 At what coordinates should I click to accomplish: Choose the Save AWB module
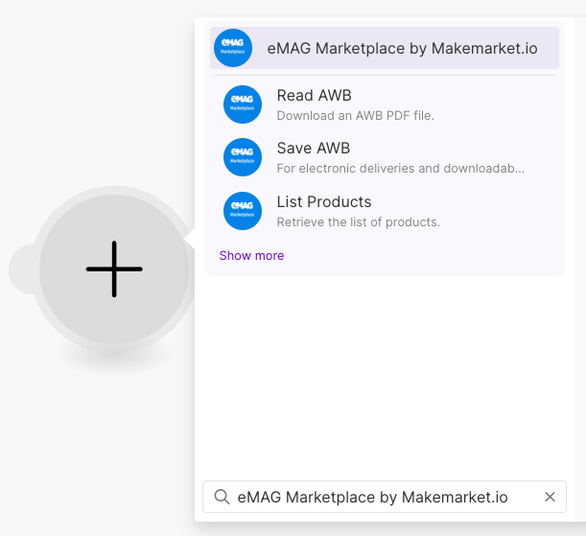(384, 157)
